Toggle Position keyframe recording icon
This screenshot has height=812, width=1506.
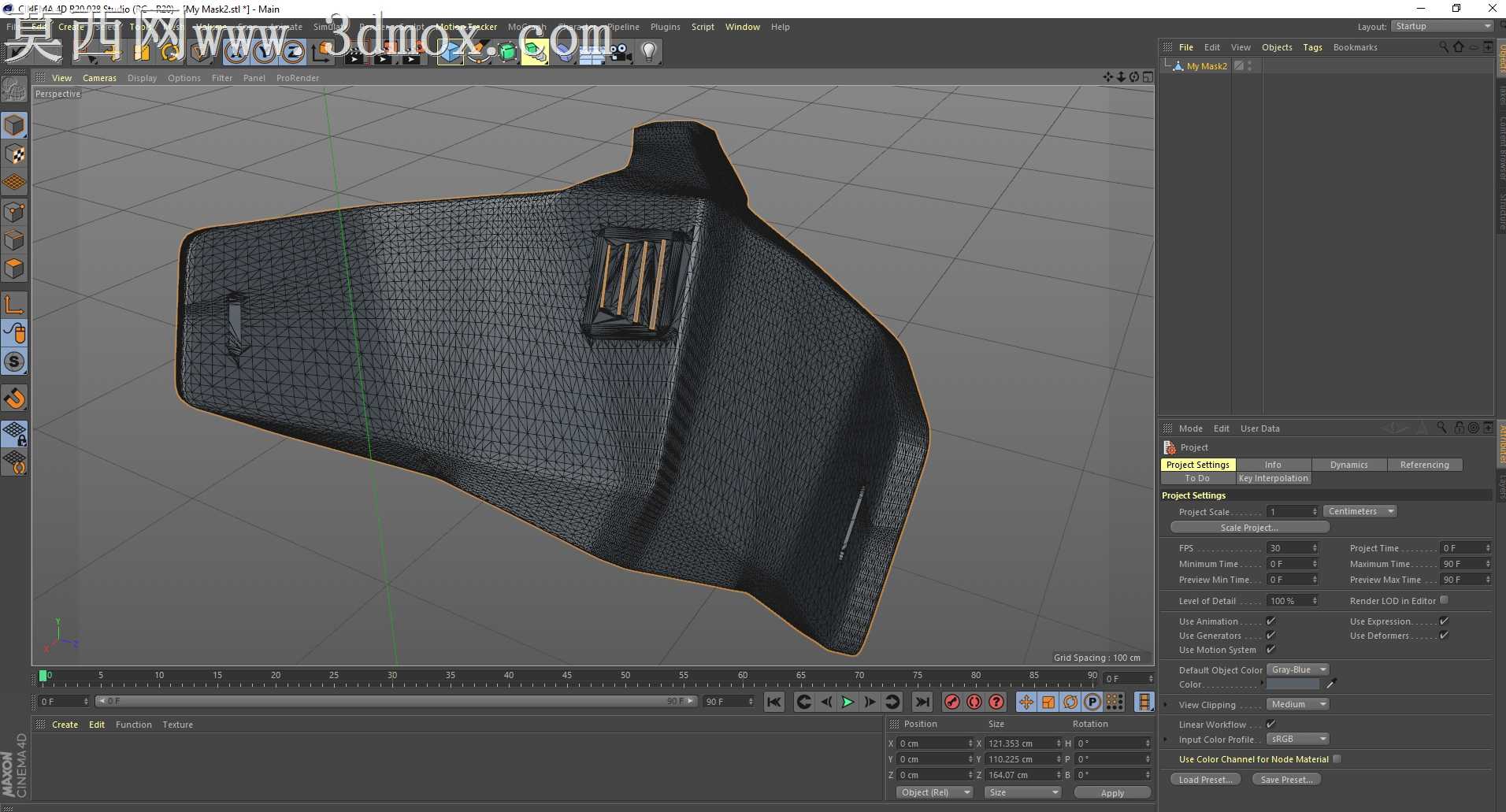tap(1026, 702)
